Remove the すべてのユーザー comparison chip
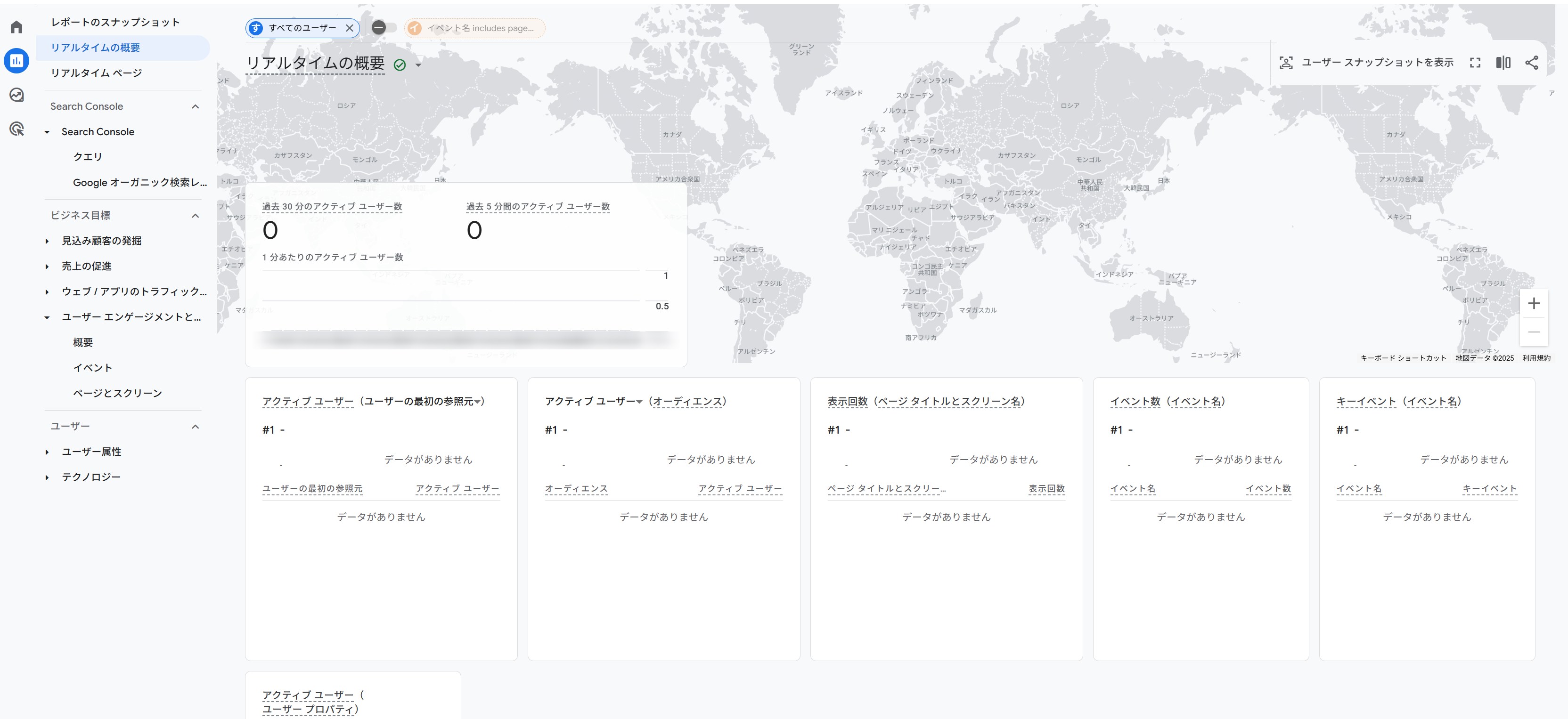1568x719 pixels. click(x=350, y=28)
